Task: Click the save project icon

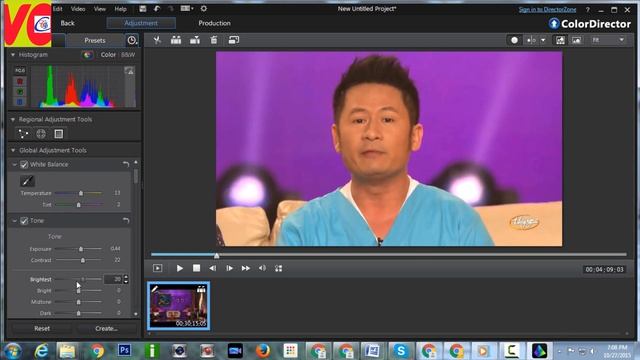Action: (142, 9)
